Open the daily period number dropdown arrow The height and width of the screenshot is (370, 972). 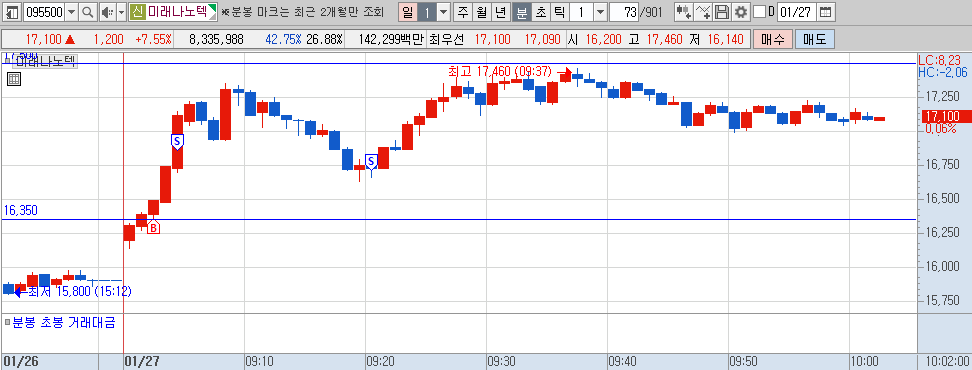coord(444,12)
